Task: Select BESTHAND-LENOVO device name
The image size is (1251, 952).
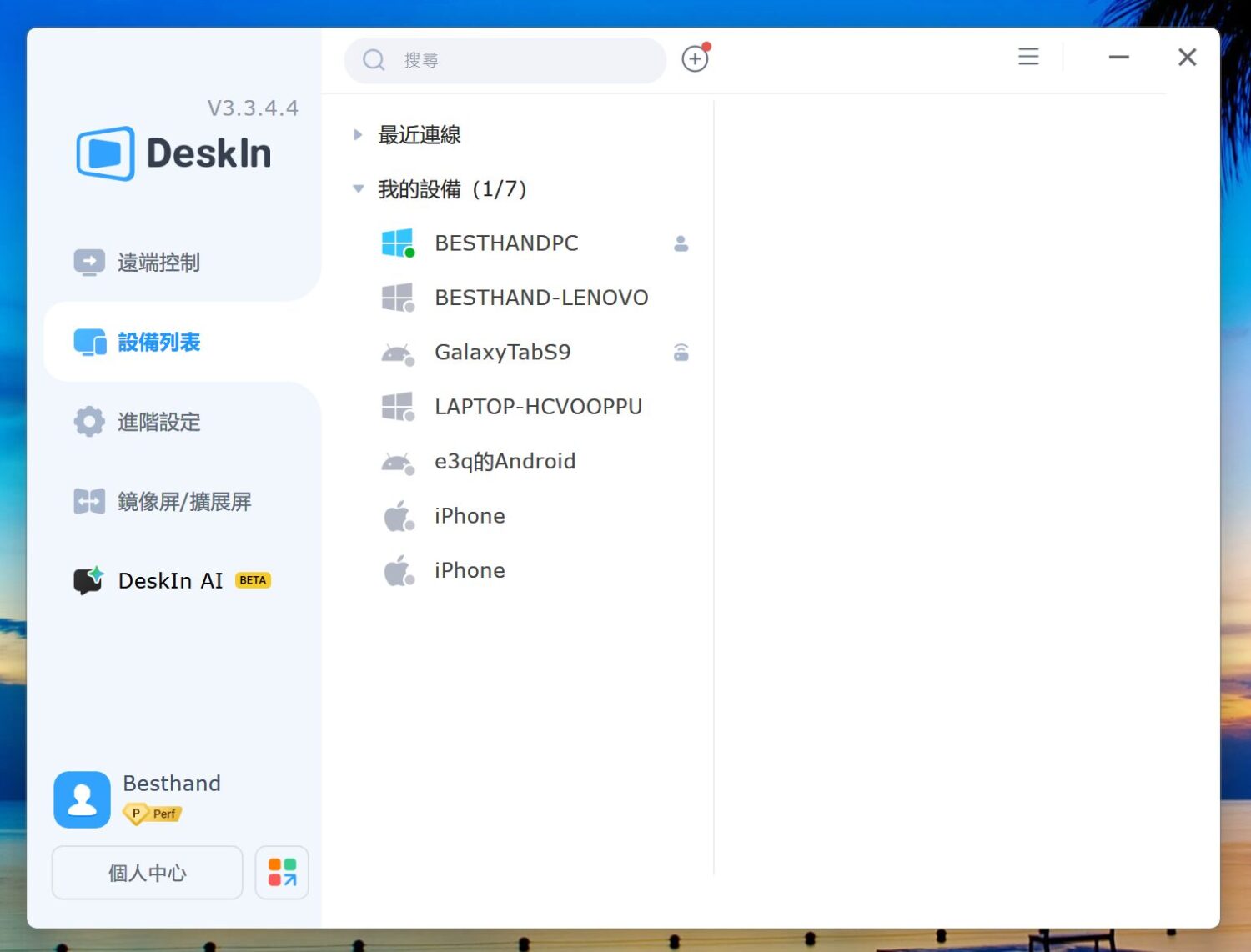Action: 541,298
